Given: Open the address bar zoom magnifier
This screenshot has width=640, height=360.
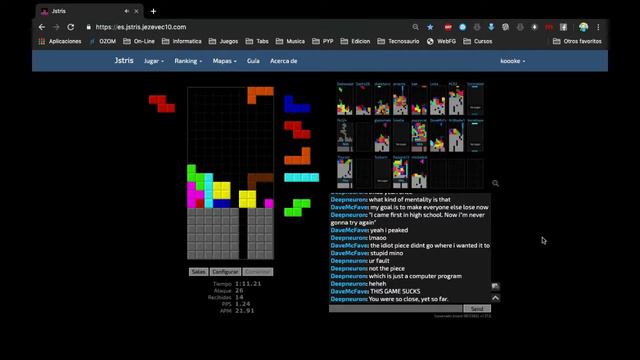Looking at the screenshot, I should (416, 27).
